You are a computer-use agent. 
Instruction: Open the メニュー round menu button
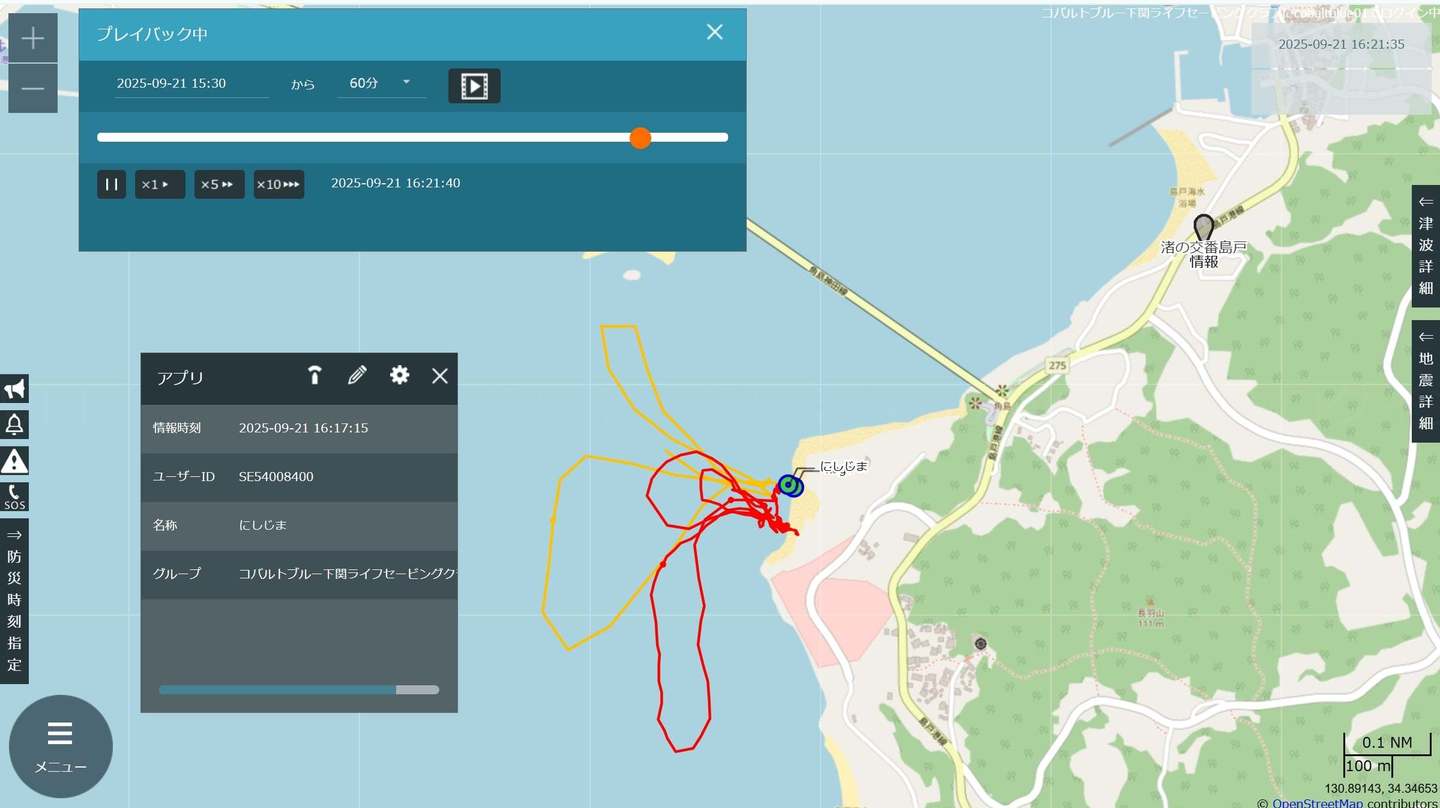tap(61, 747)
